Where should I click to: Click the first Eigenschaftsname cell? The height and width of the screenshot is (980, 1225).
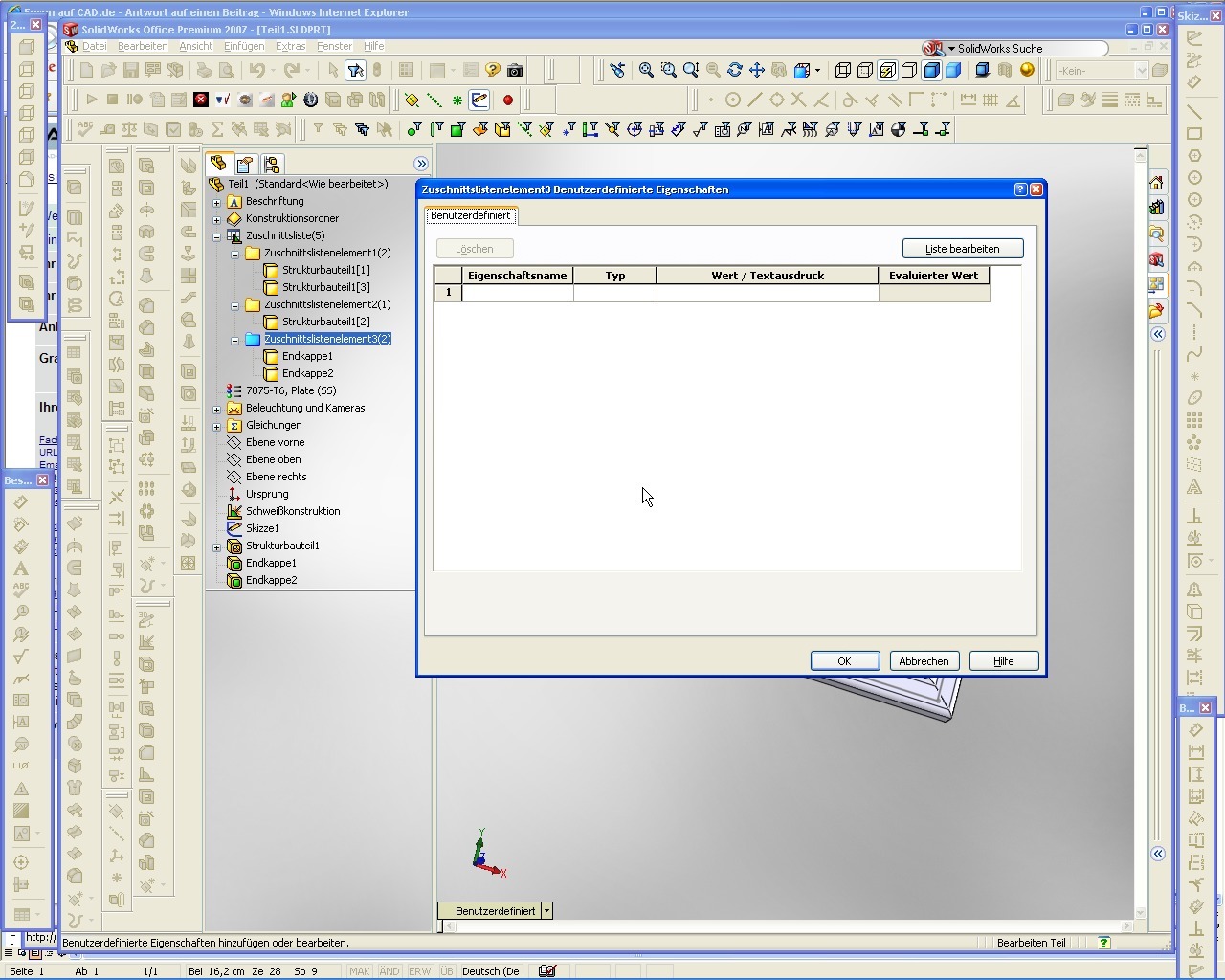[518, 293]
